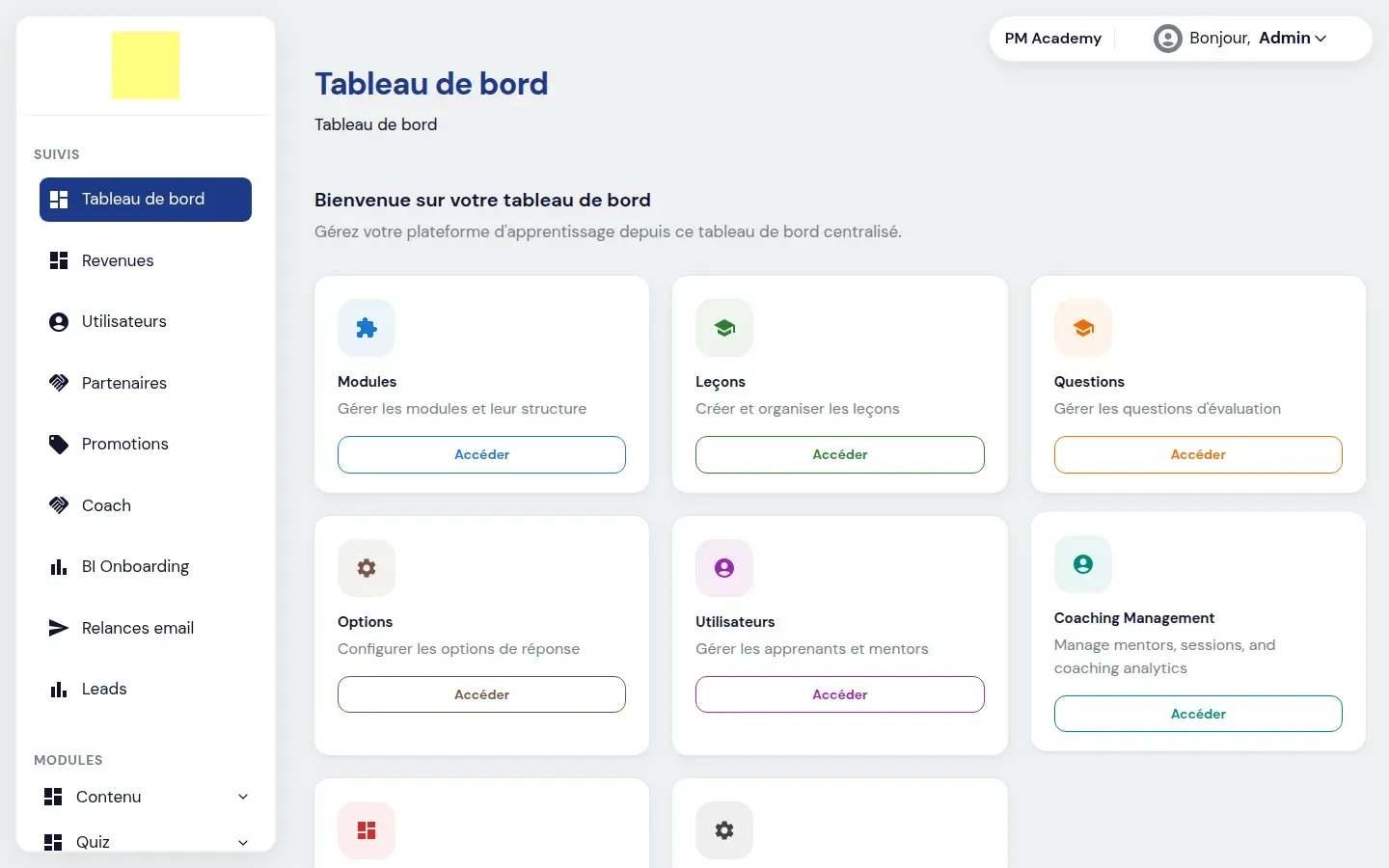Click the teal Coaching Management icon

(1083, 564)
